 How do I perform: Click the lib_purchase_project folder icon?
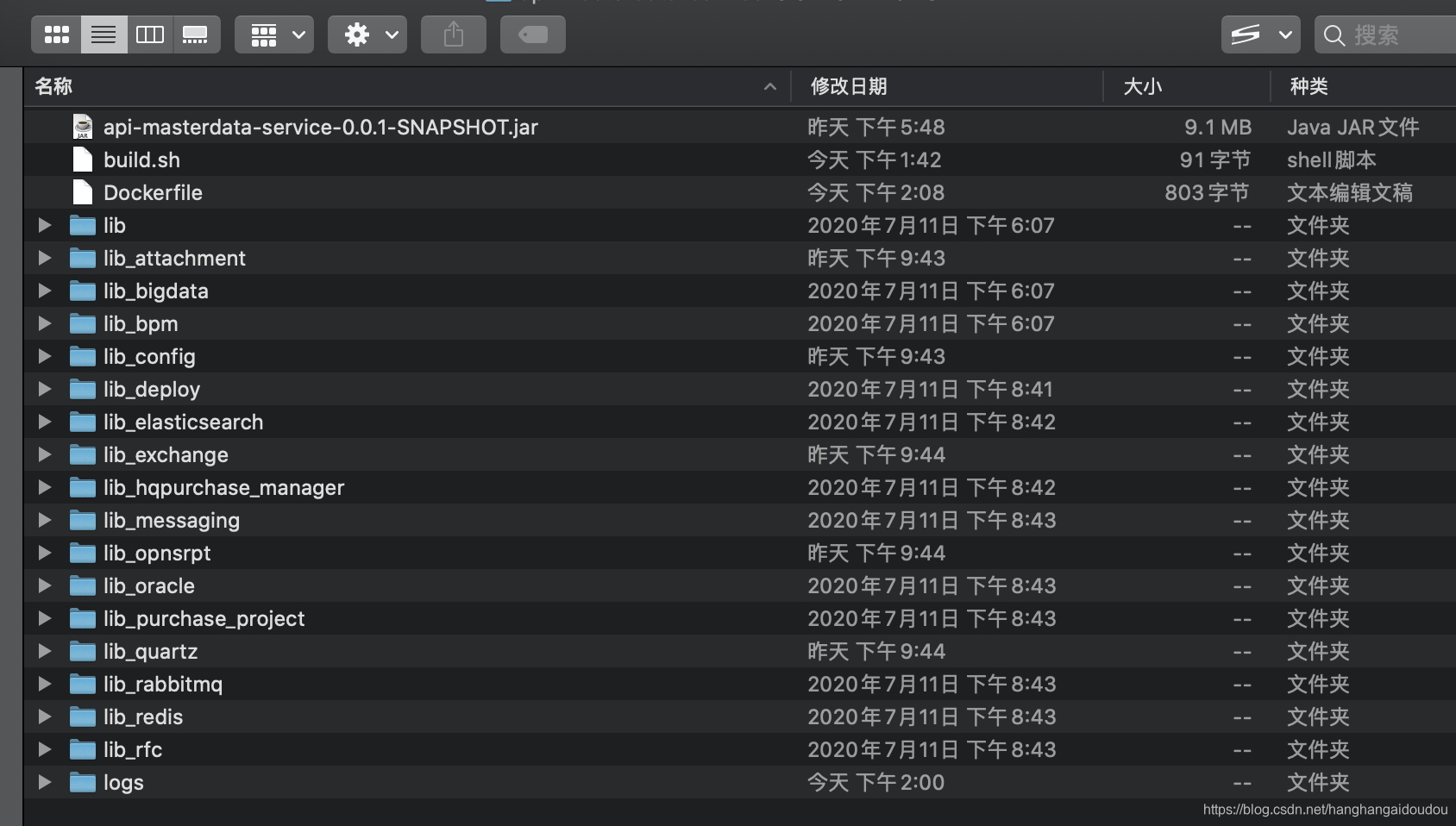pos(83,618)
